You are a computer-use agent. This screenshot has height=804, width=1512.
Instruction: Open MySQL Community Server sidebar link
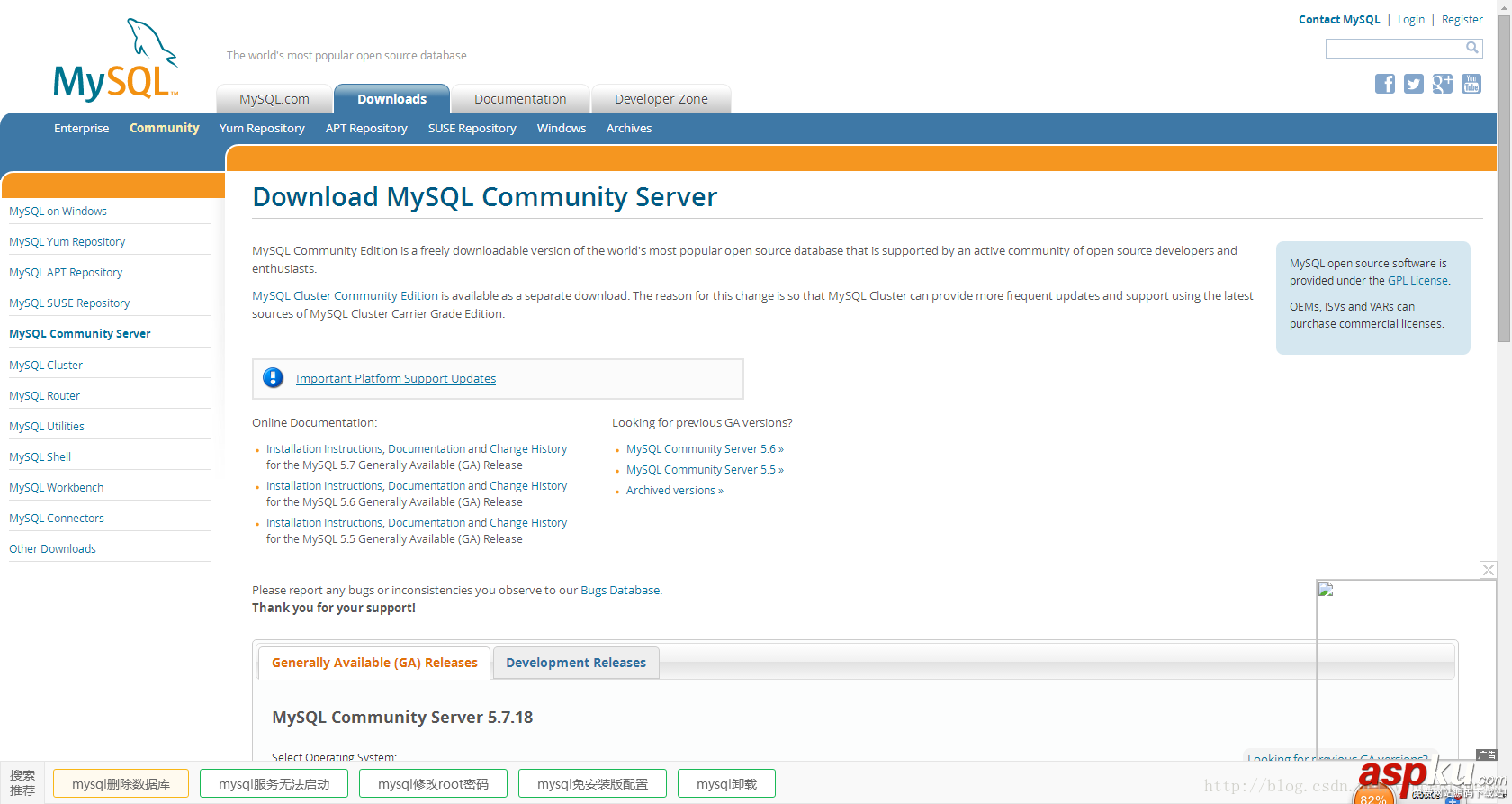(80, 334)
